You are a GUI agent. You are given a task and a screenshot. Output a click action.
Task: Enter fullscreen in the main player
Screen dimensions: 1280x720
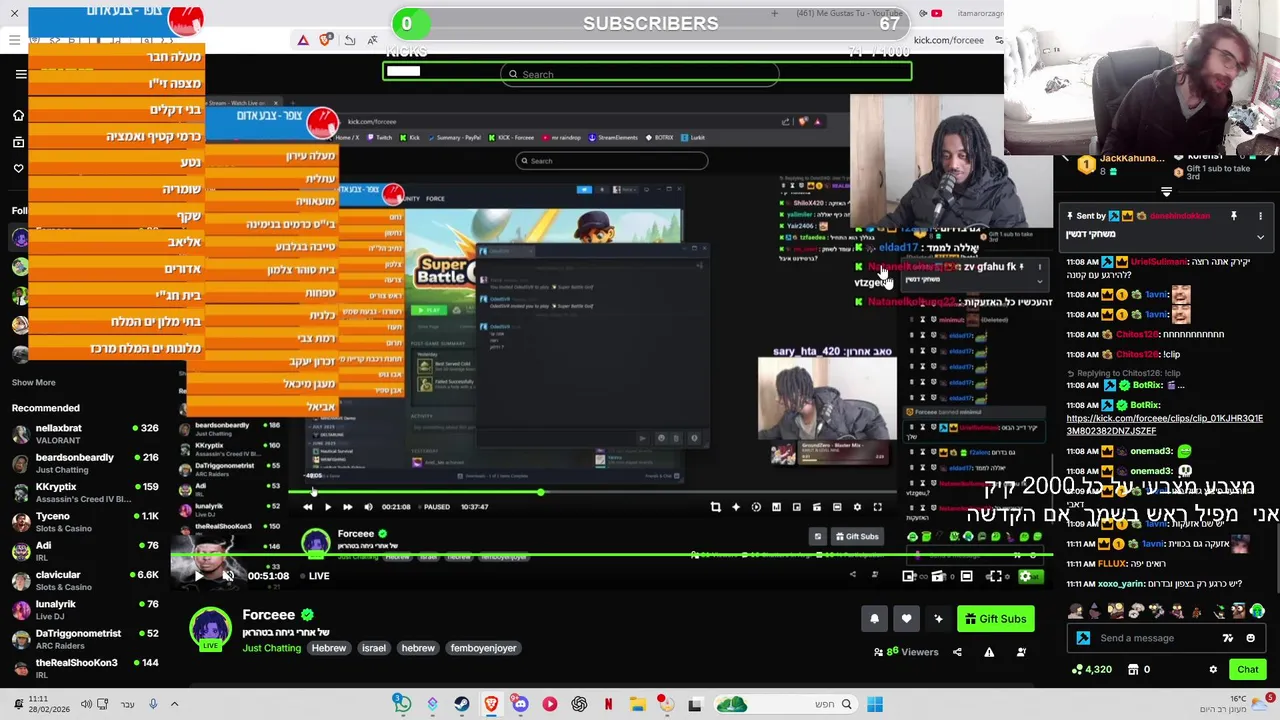[x=995, y=576]
